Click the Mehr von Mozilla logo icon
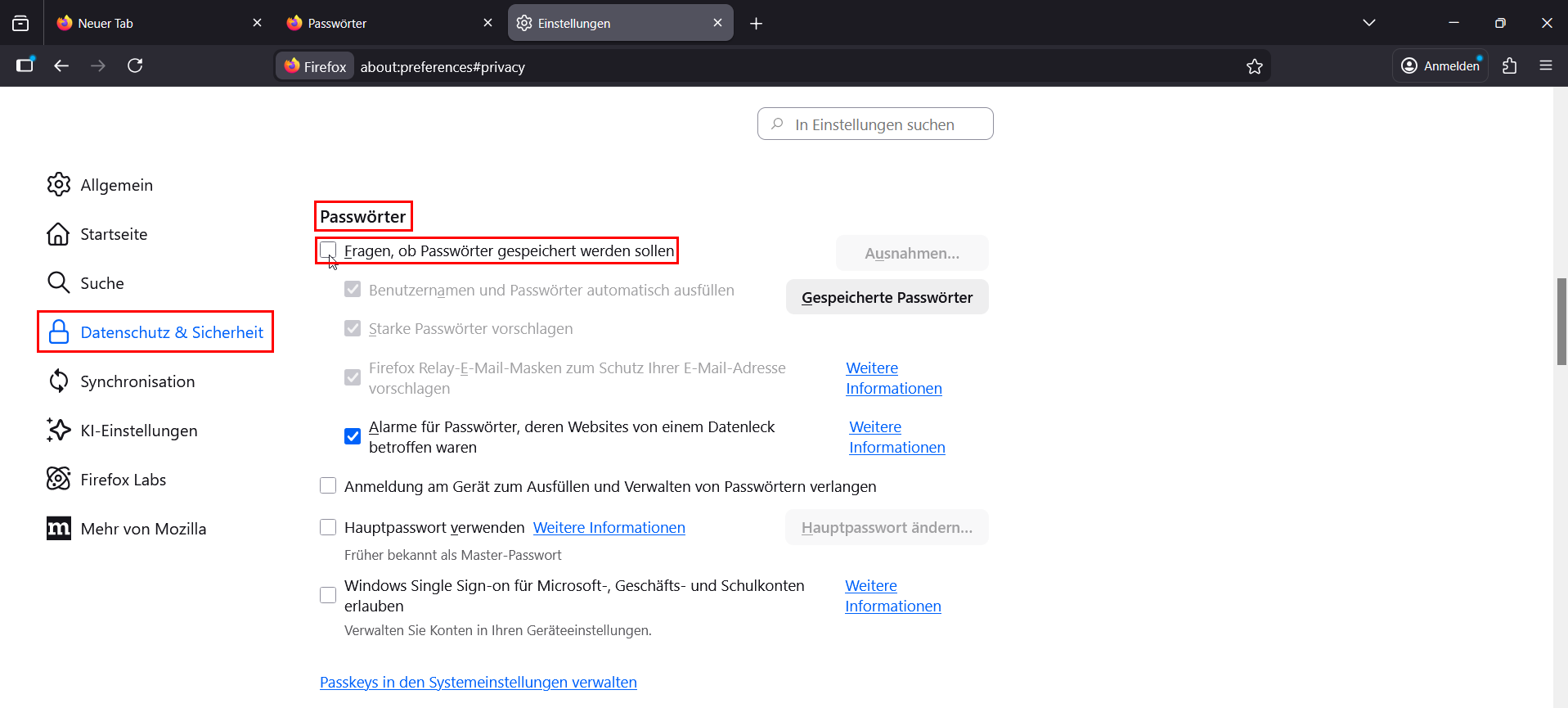The height and width of the screenshot is (708, 1568). 59,528
